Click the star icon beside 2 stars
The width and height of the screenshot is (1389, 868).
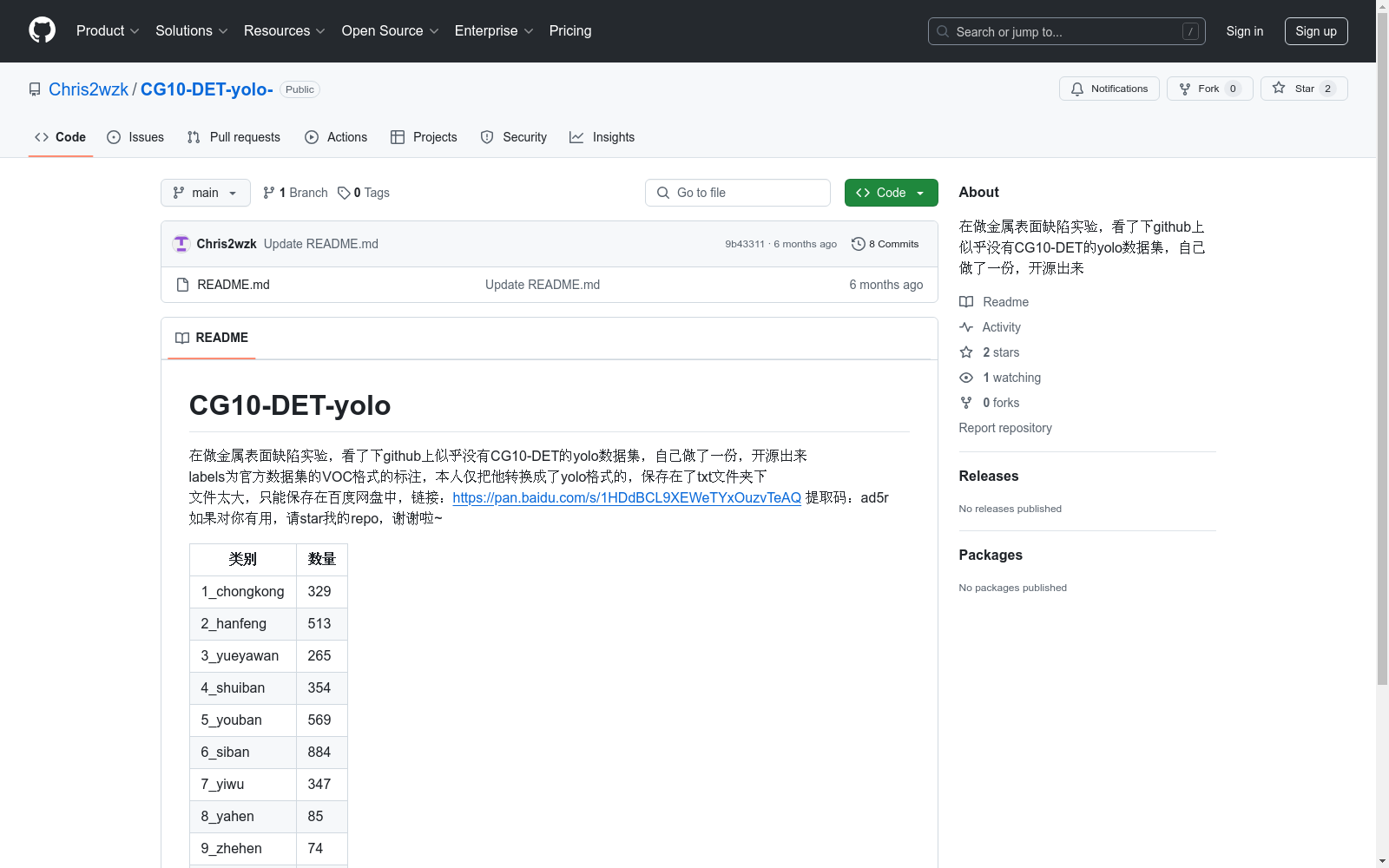(x=966, y=352)
